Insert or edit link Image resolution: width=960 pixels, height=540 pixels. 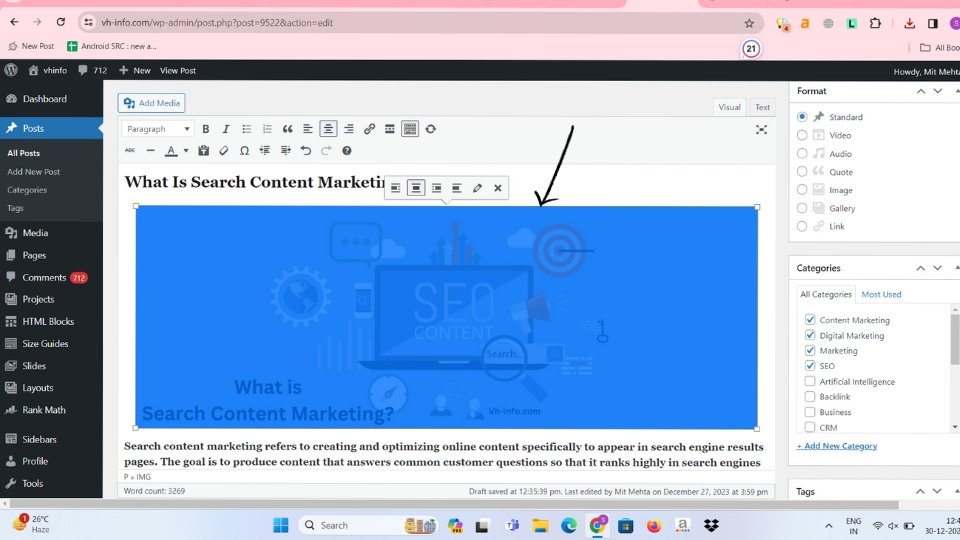(369, 129)
